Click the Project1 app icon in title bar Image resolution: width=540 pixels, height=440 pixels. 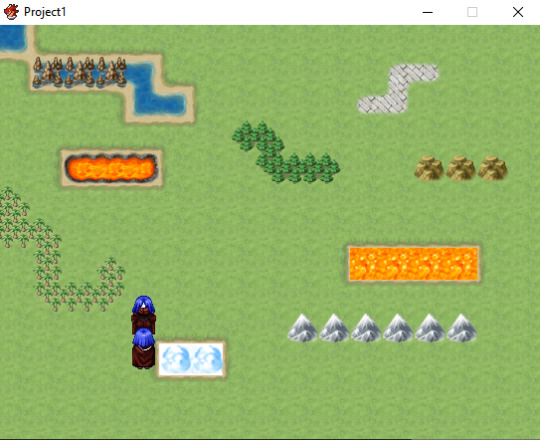(11, 12)
